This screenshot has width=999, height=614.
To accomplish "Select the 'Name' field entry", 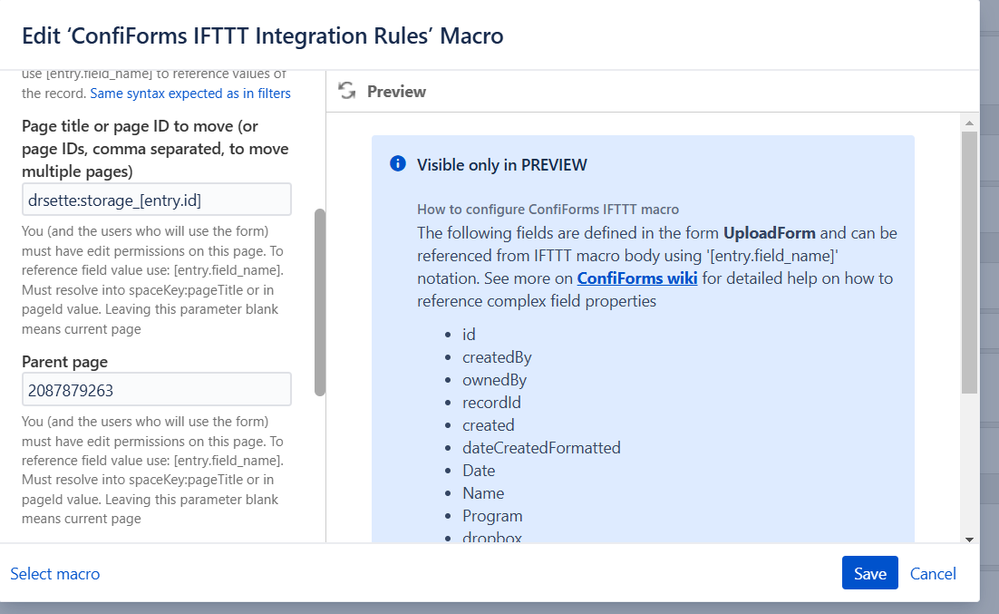I will 483,494.
